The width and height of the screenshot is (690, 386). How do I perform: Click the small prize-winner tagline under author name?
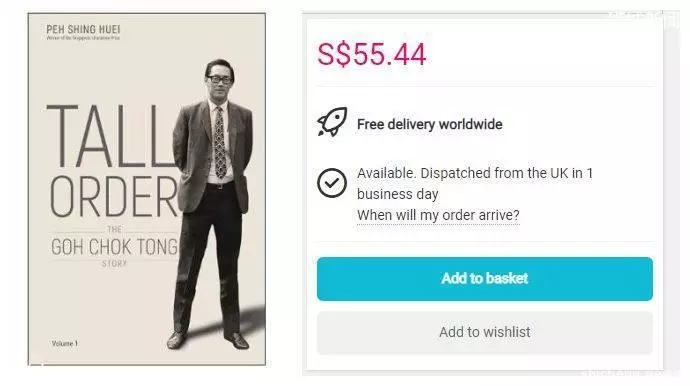tap(83, 38)
